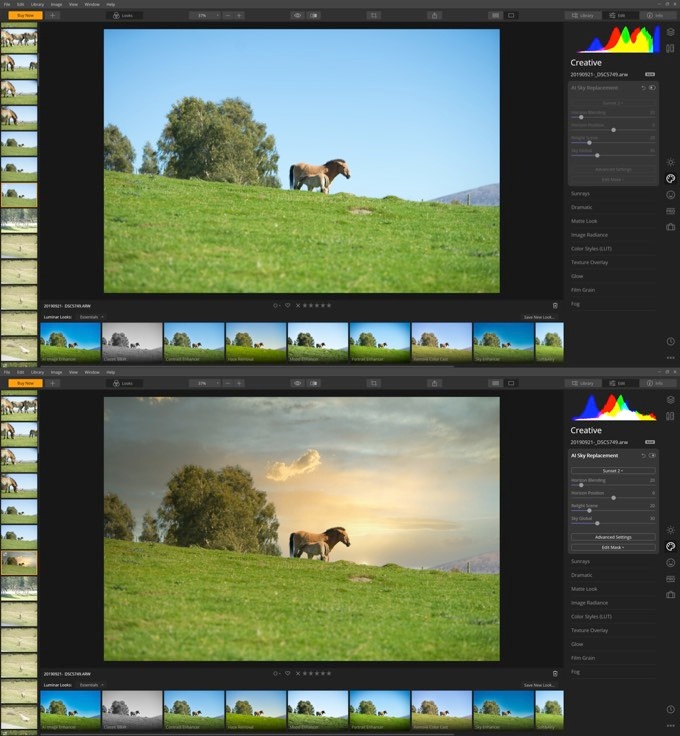Click Looks button in bottom toolbar
The width and height of the screenshot is (680, 736).
(x=123, y=383)
